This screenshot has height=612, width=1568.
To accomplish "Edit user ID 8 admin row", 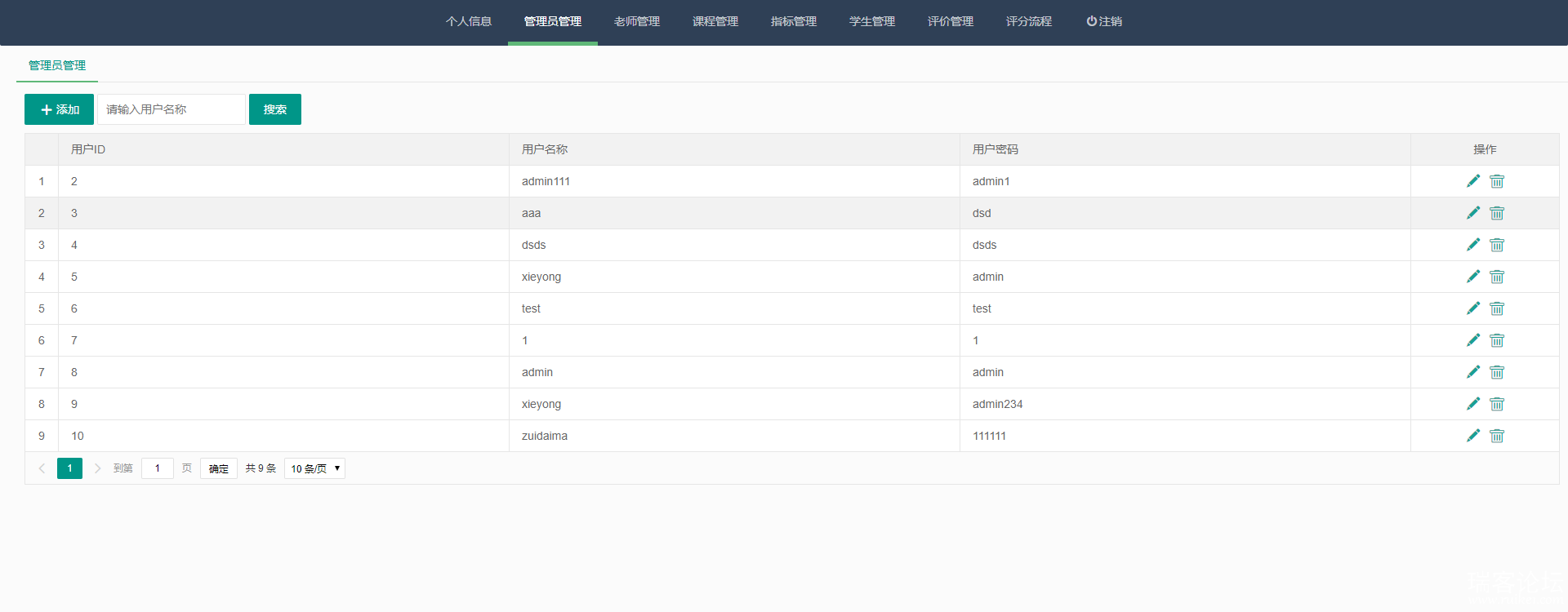I will pyautogui.click(x=1473, y=372).
